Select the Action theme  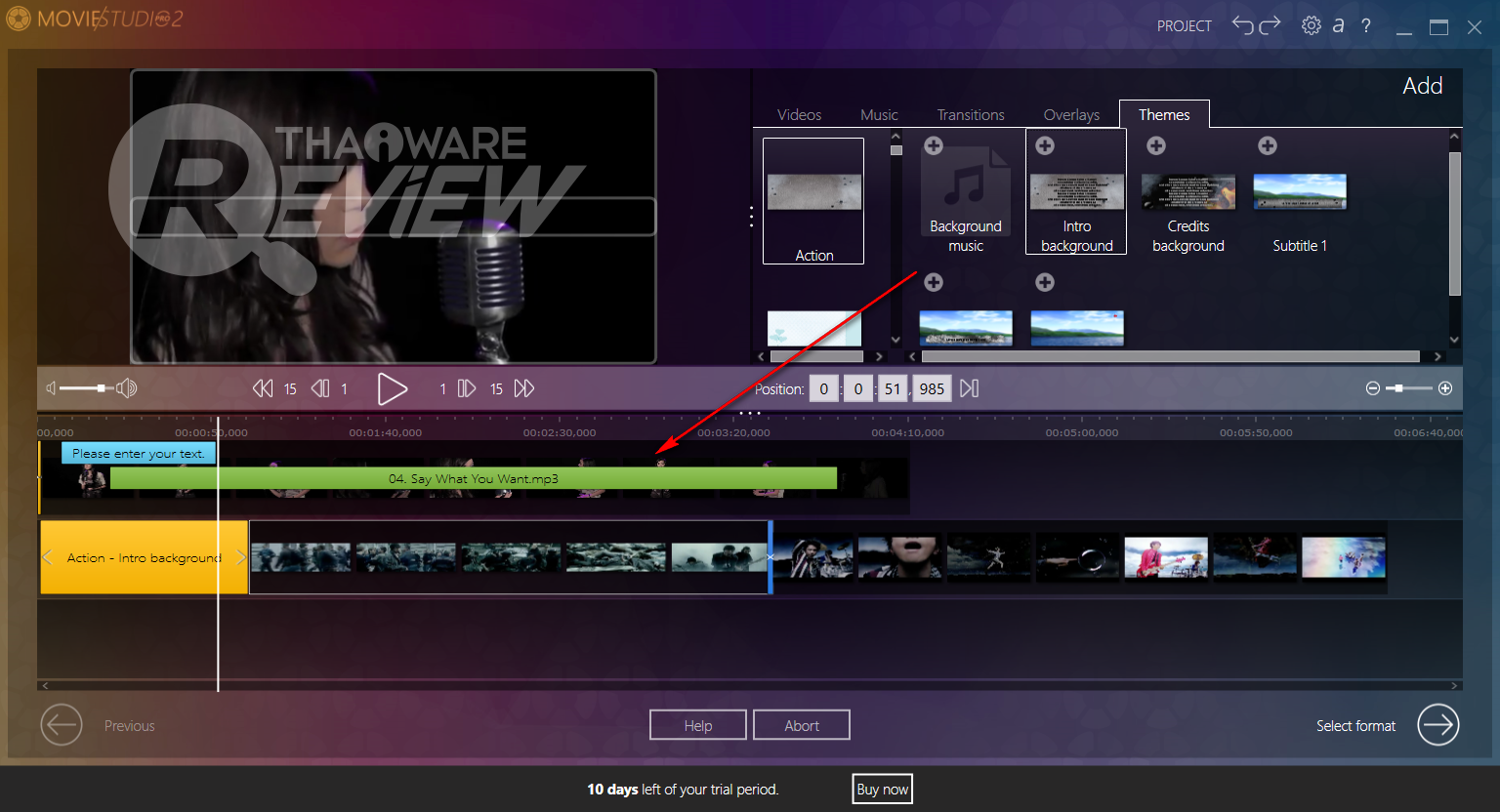813,201
